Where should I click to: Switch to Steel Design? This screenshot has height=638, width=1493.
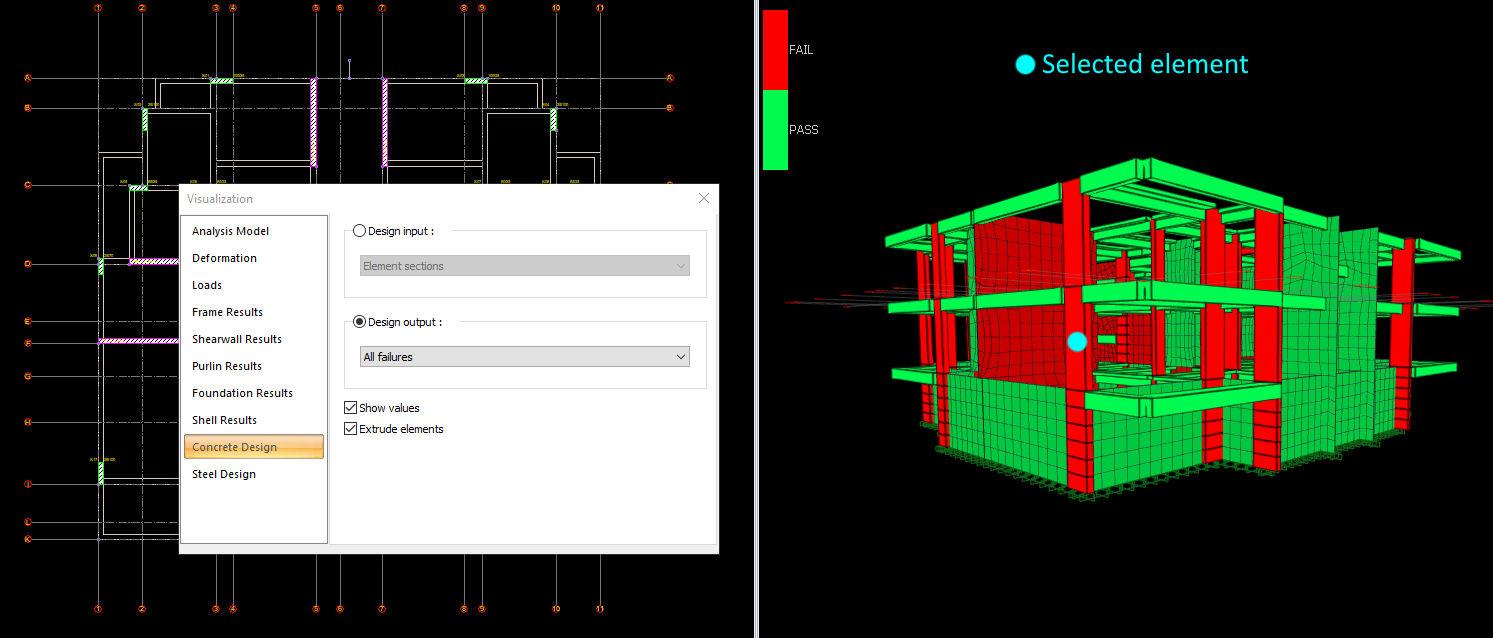coord(224,474)
